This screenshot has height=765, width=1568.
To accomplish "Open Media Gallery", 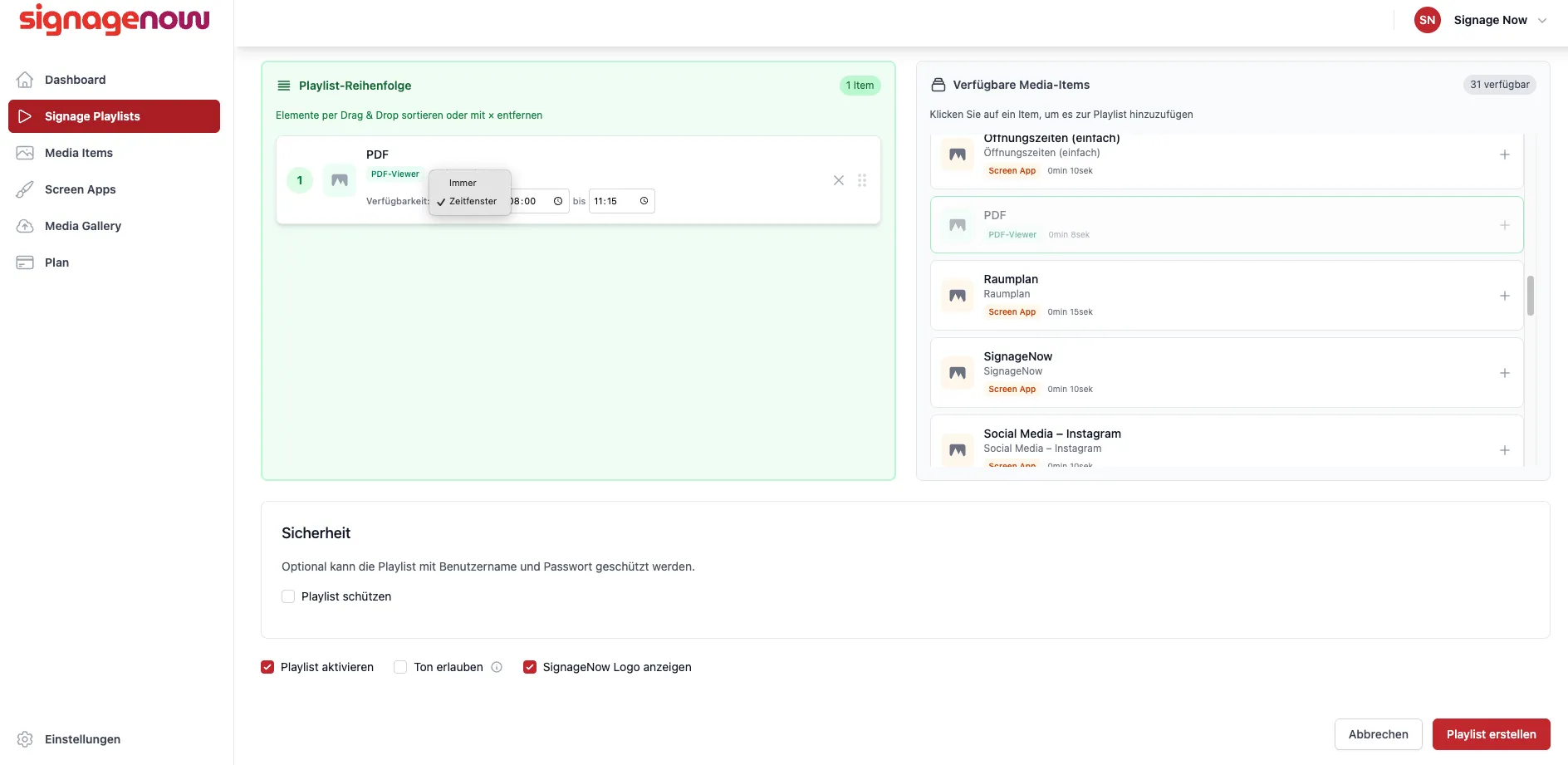I will [x=114, y=226].
